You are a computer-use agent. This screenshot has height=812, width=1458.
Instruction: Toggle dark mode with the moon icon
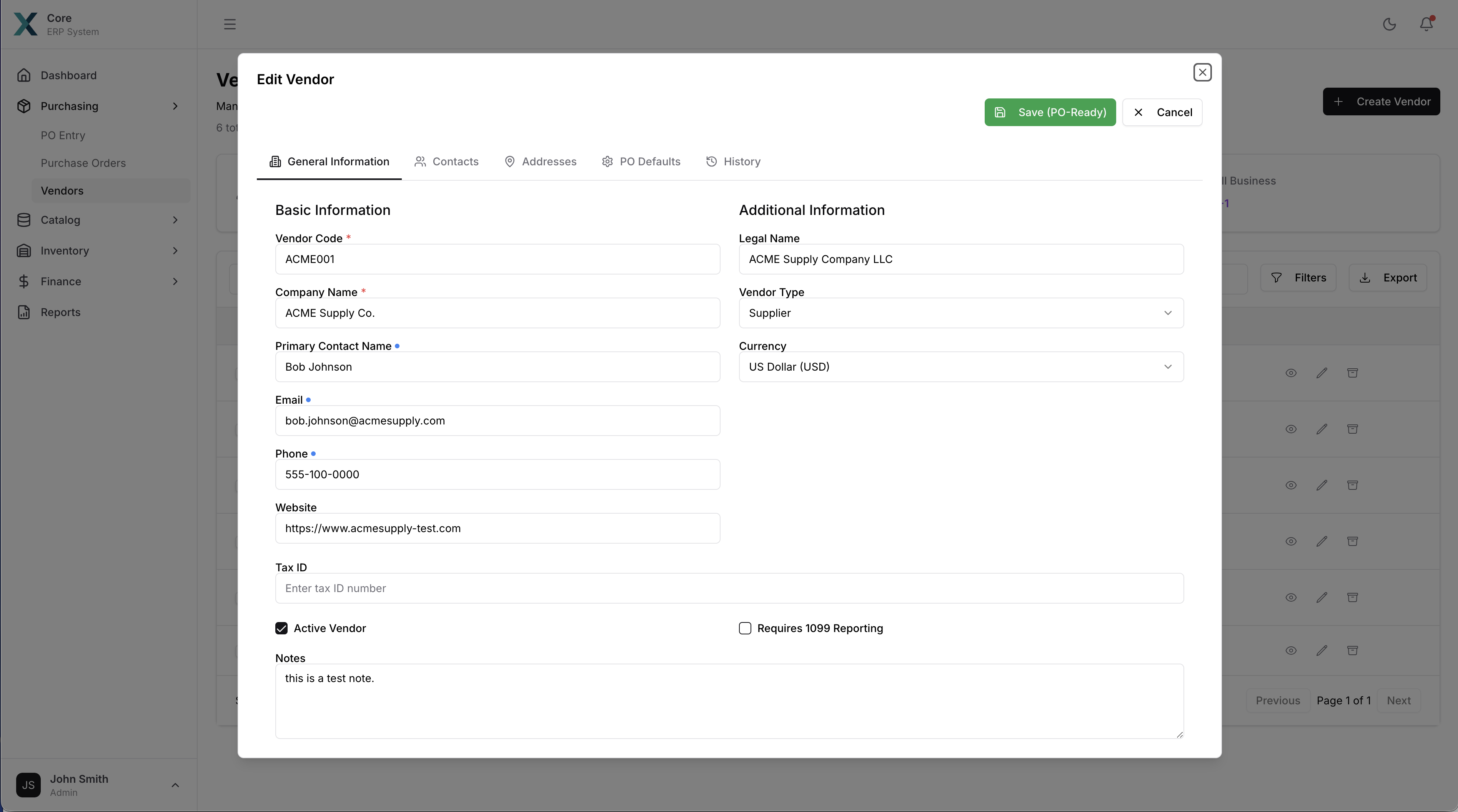tap(1390, 24)
